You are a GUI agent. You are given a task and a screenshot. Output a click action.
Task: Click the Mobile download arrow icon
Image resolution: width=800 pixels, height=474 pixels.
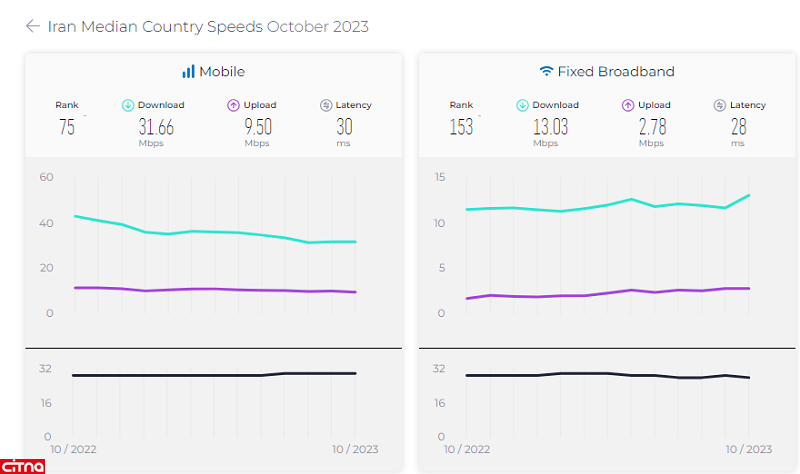(x=128, y=105)
